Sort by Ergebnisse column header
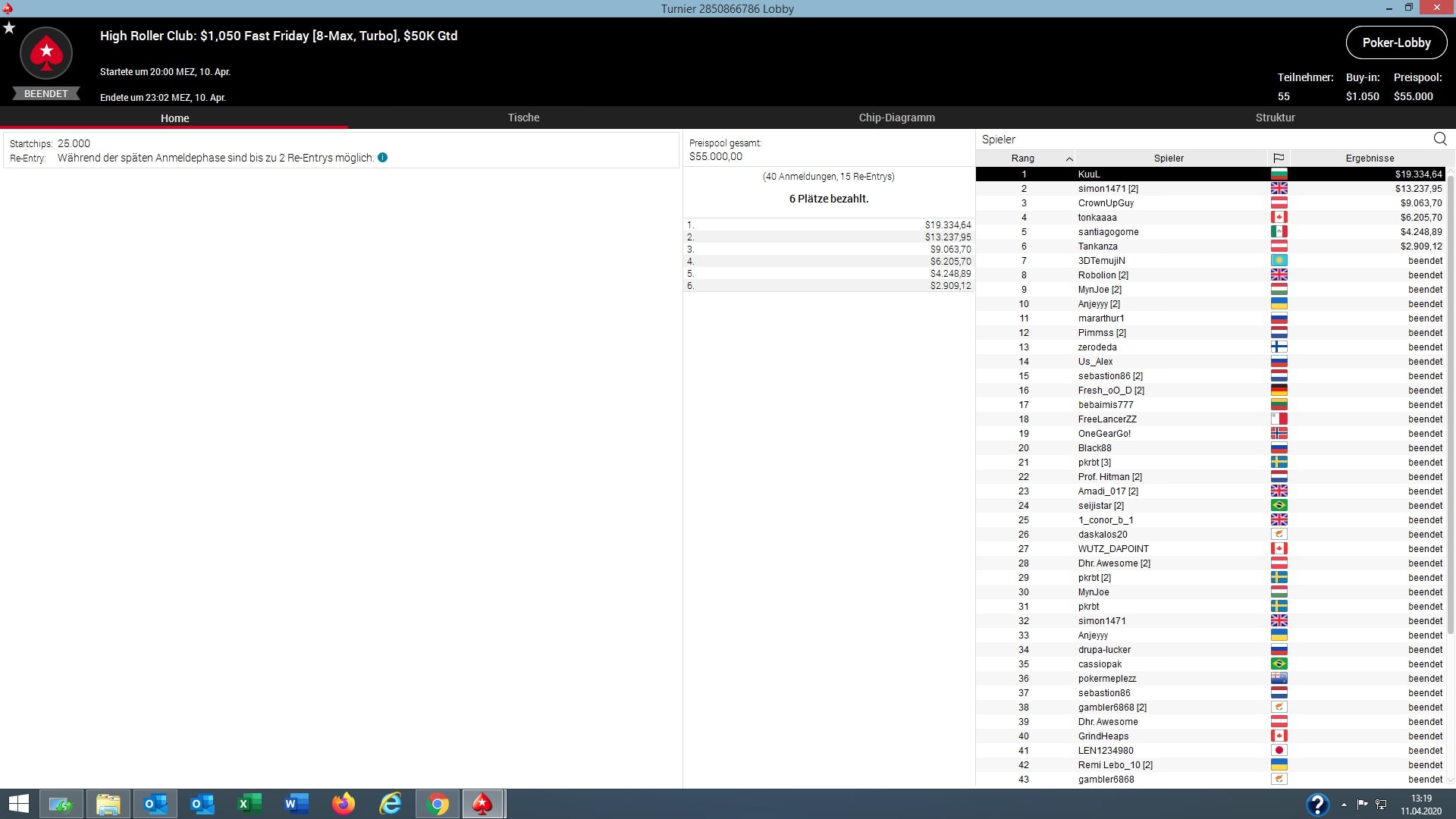The image size is (1456, 819). [x=1369, y=158]
